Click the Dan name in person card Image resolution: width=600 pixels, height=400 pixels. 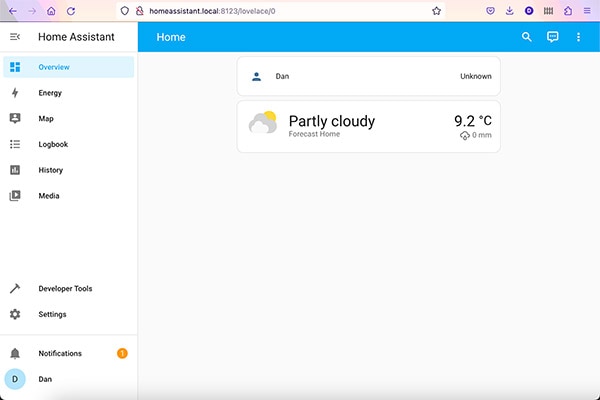coord(282,76)
